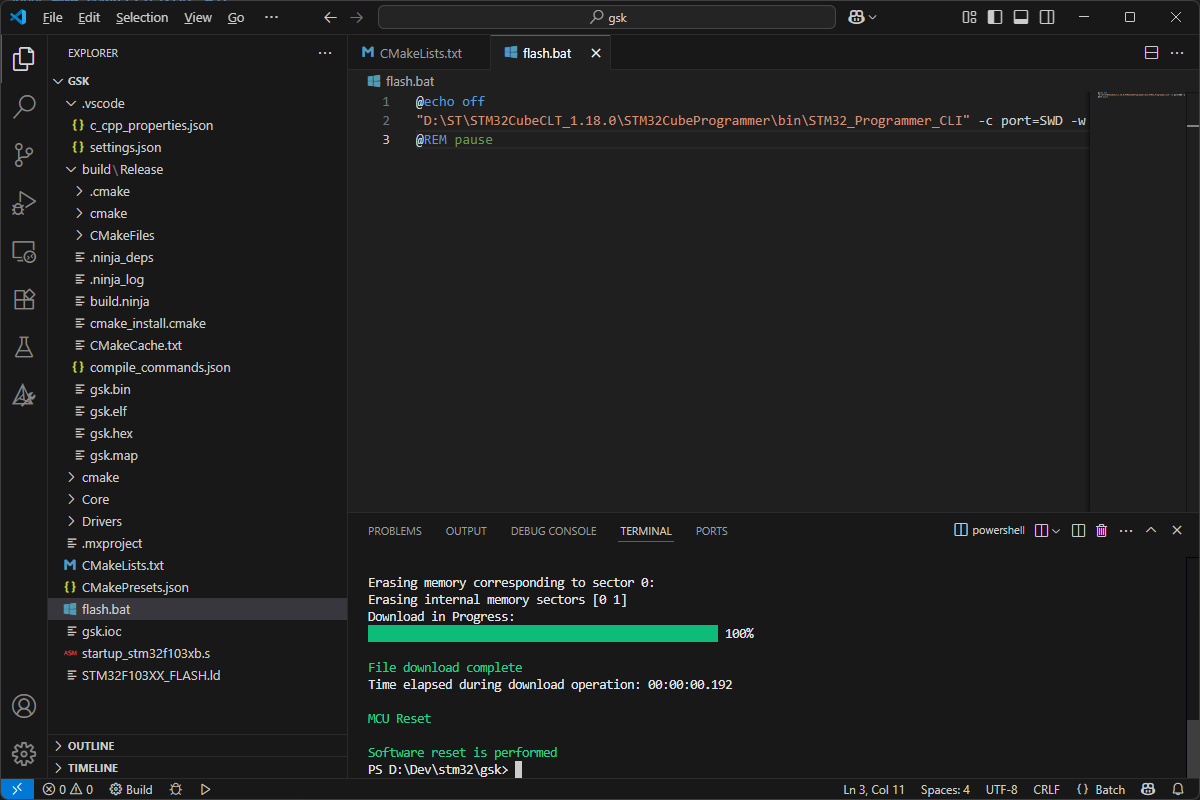1200x800 pixels.
Task: Expand the TIMELINE section
Action: click(x=58, y=768)
